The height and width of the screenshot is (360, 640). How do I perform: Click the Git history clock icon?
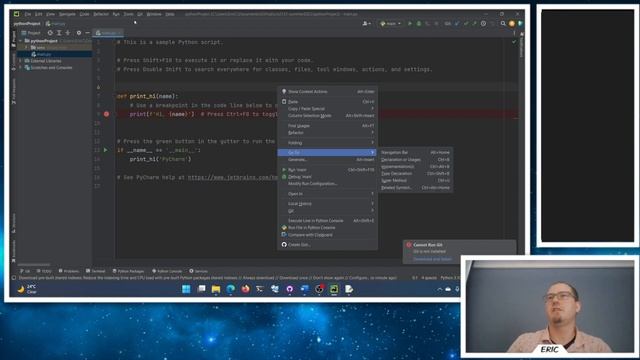pyautogui.click(x=483, y=24)
